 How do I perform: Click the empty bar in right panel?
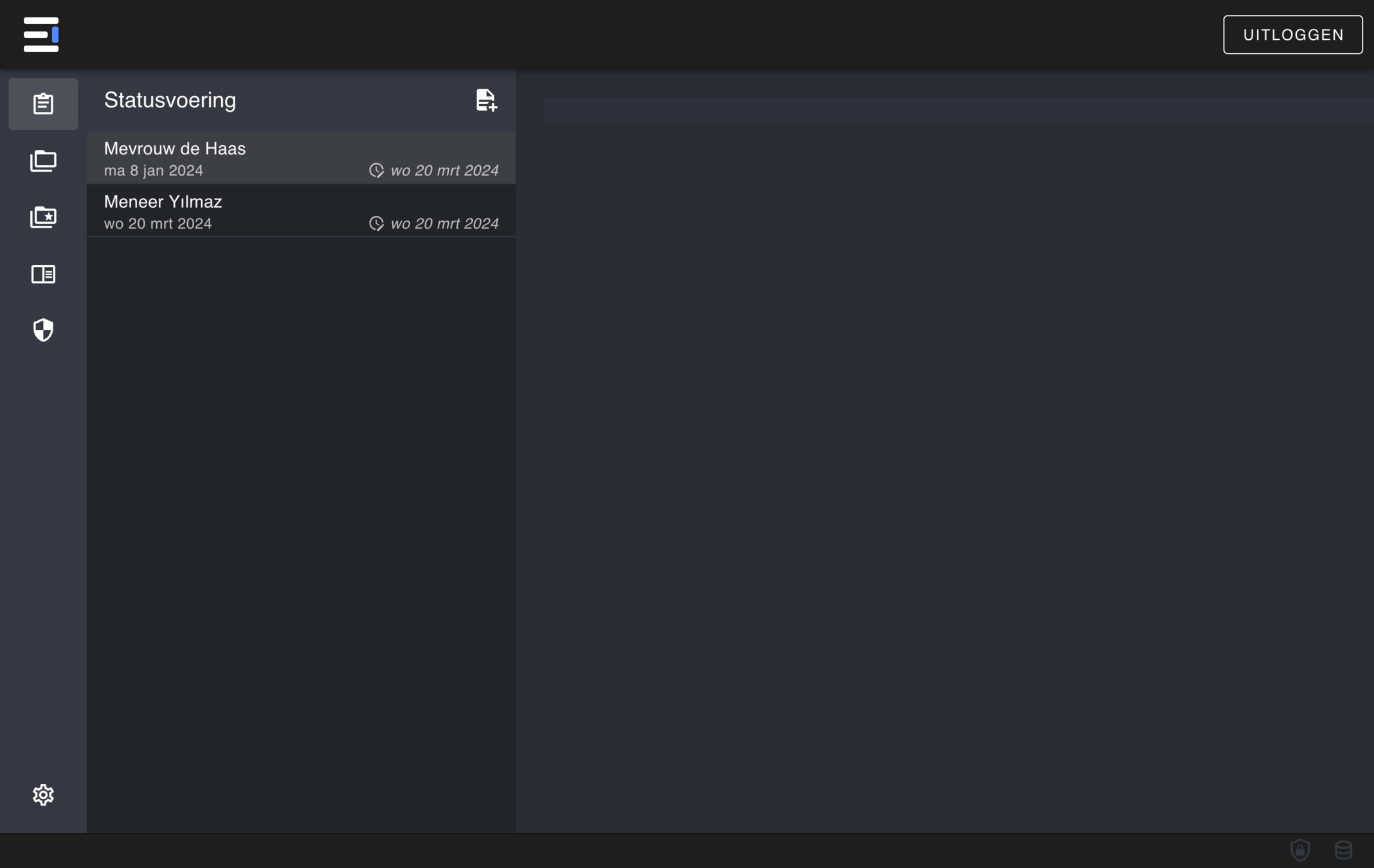958,111
